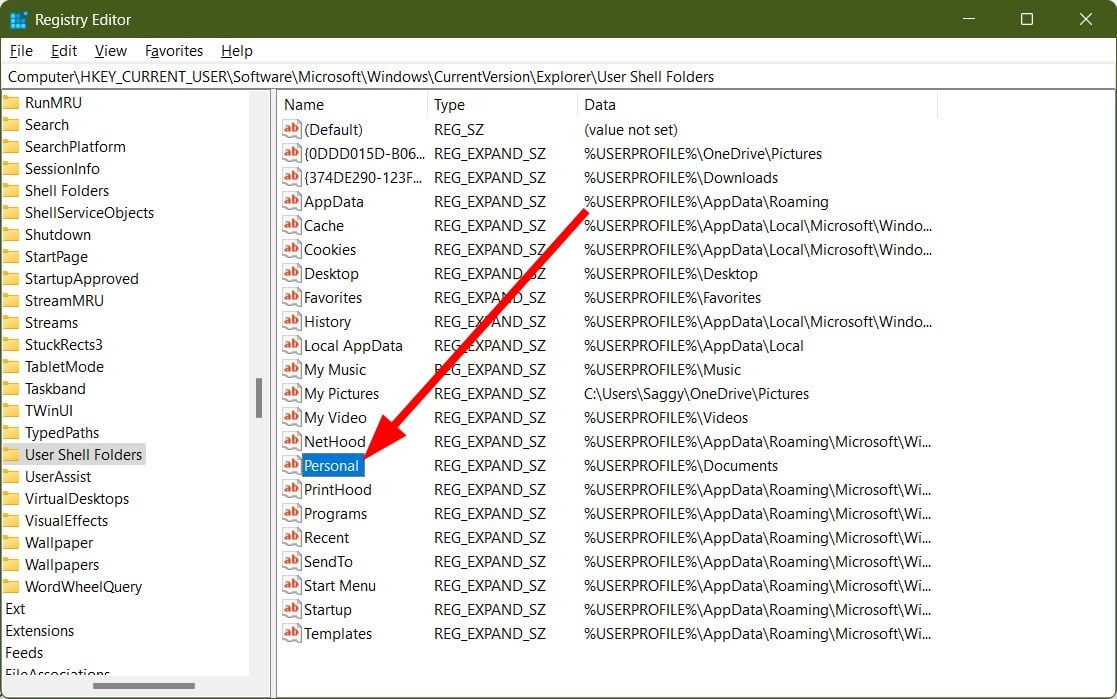This screenshot has width=1117, height=699.
Task: Click the string icon next to NetHood
Action: 291,441
